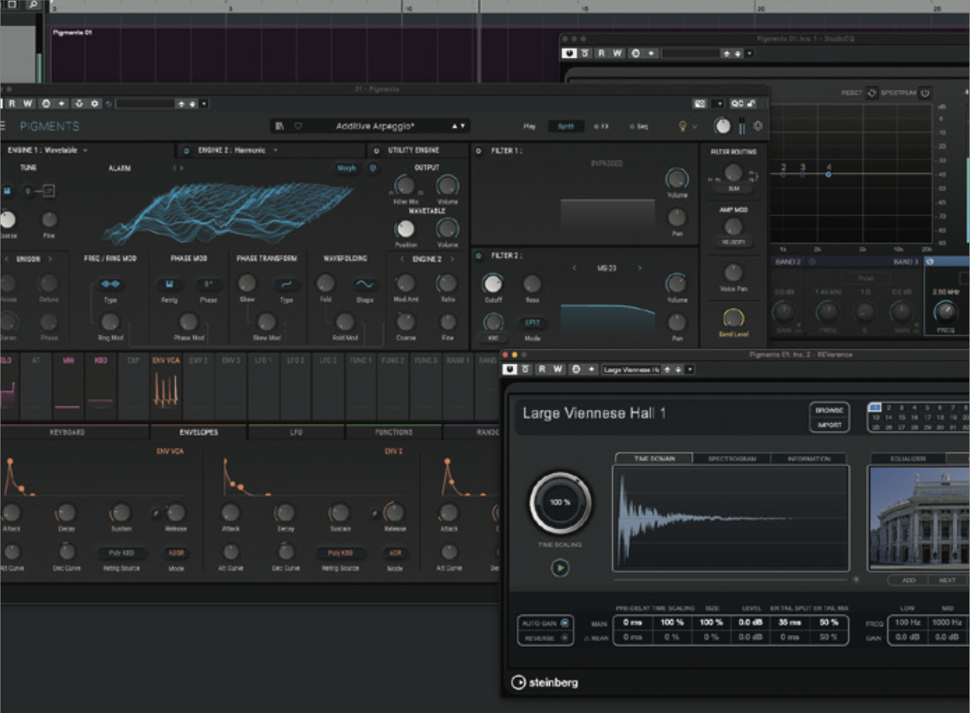Image resolution: width=970 pixels, height=713 pixels.
Task: Click the IMPORT button in REVerence
Action: pyautogui.click(x=832, y=424)
